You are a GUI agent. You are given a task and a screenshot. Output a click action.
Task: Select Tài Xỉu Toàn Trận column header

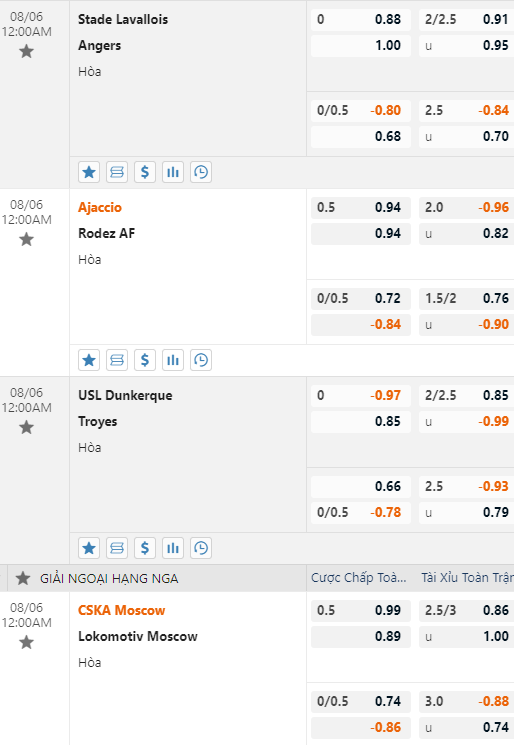[467, 578]
